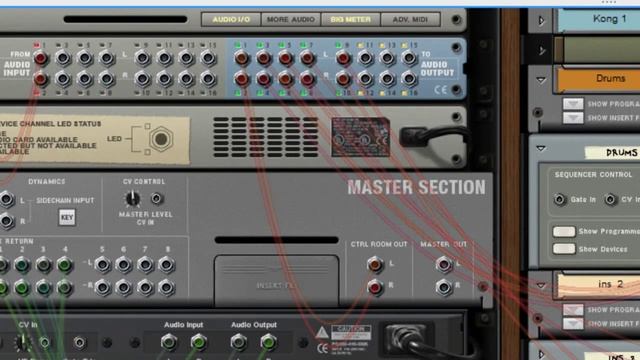Viewport: 640px width, 360px height.
Task: Click the DRUMS combinator tape label
Action: (613, 153)
